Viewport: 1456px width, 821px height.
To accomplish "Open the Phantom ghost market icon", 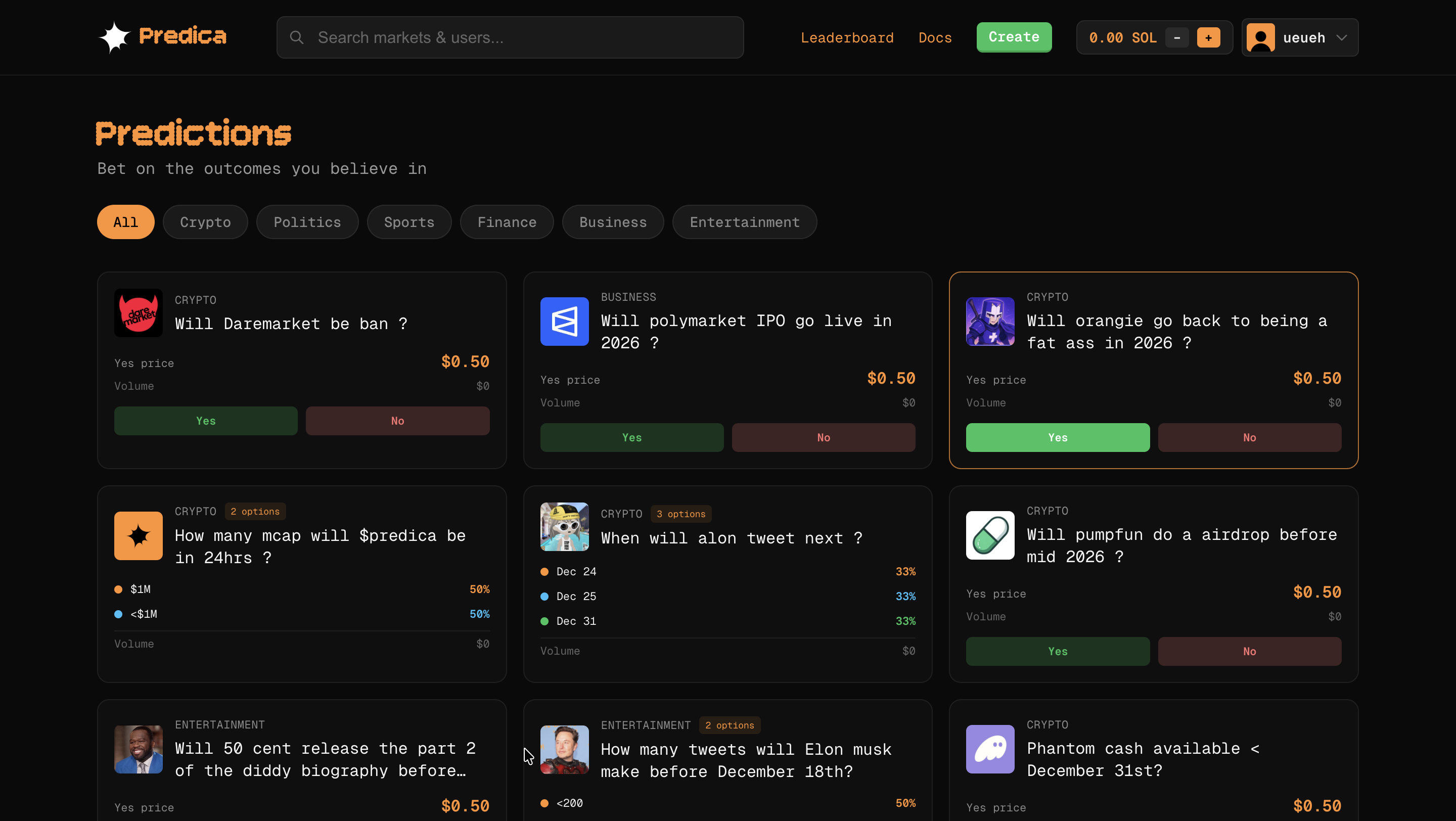I will point(990,749).
